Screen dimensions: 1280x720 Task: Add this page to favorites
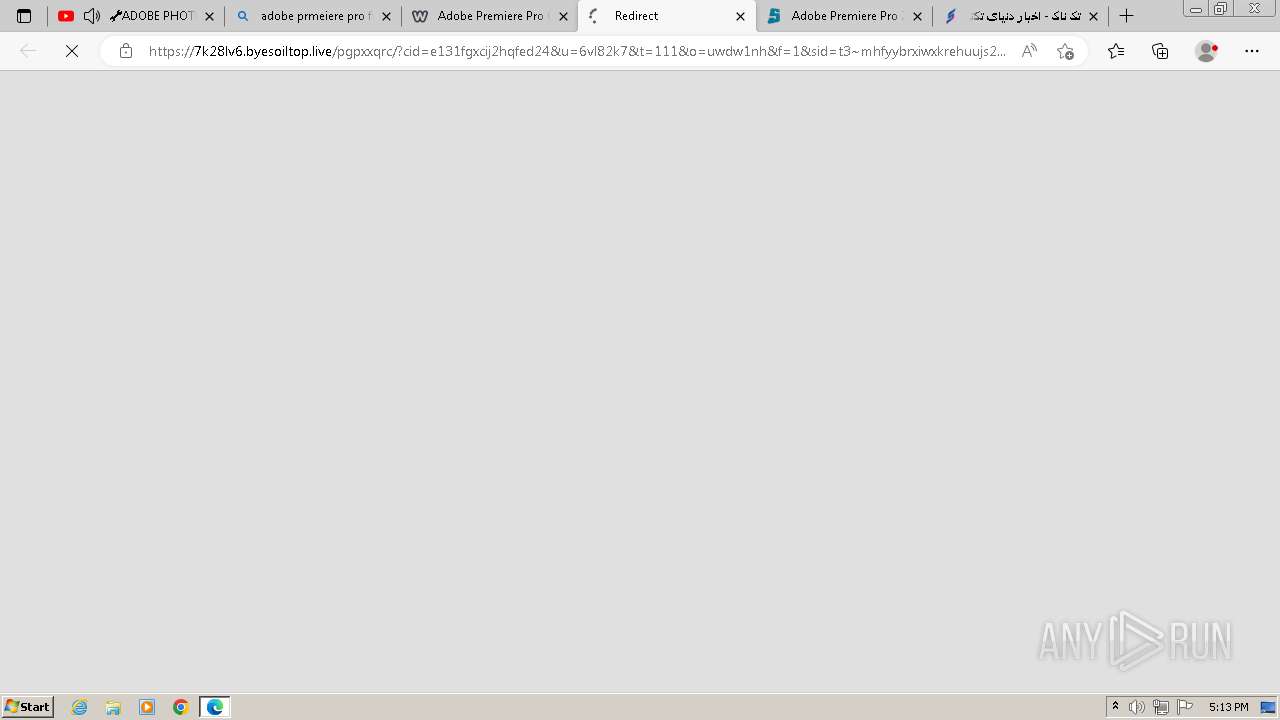pyautogui.click(x=1065, y=51)
